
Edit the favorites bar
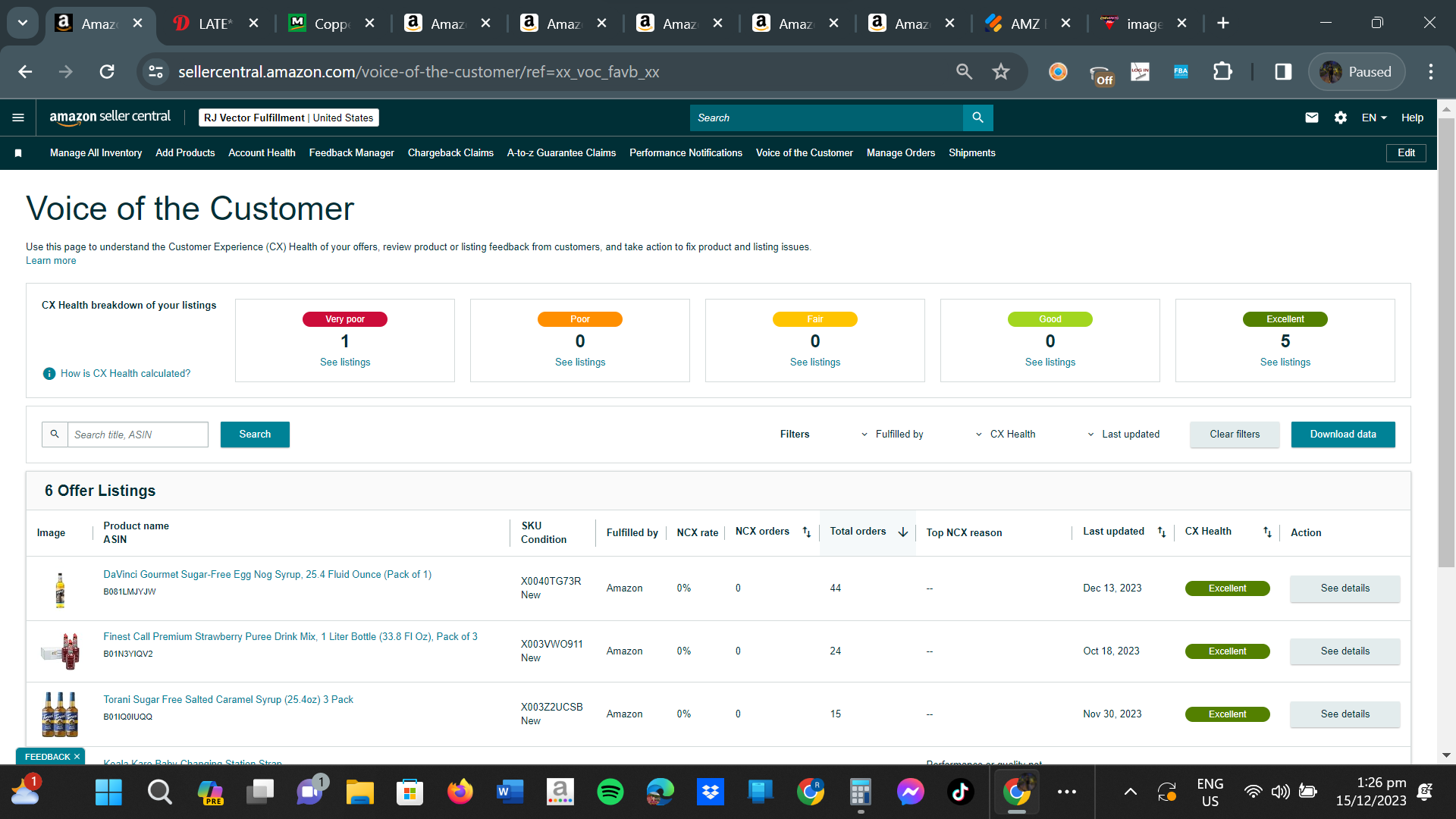[x=1406, y=153]
